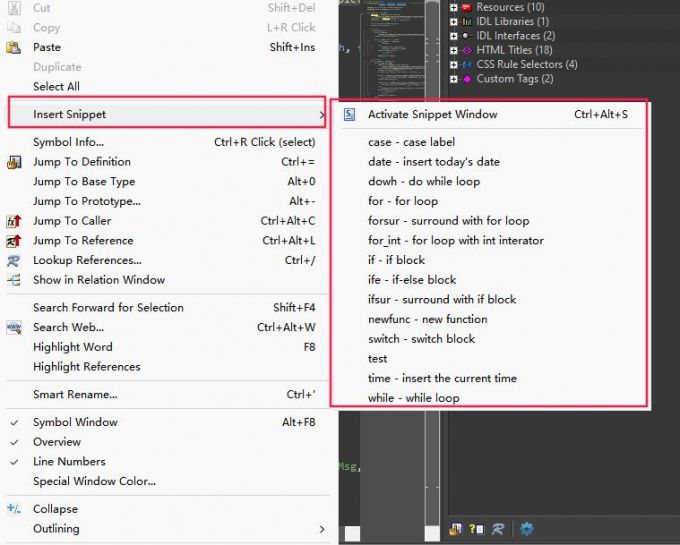The width and height of the screenshot is (680, 545).
Task: Toggle the Symbol Window checkmark
Action: coord(14,423)
